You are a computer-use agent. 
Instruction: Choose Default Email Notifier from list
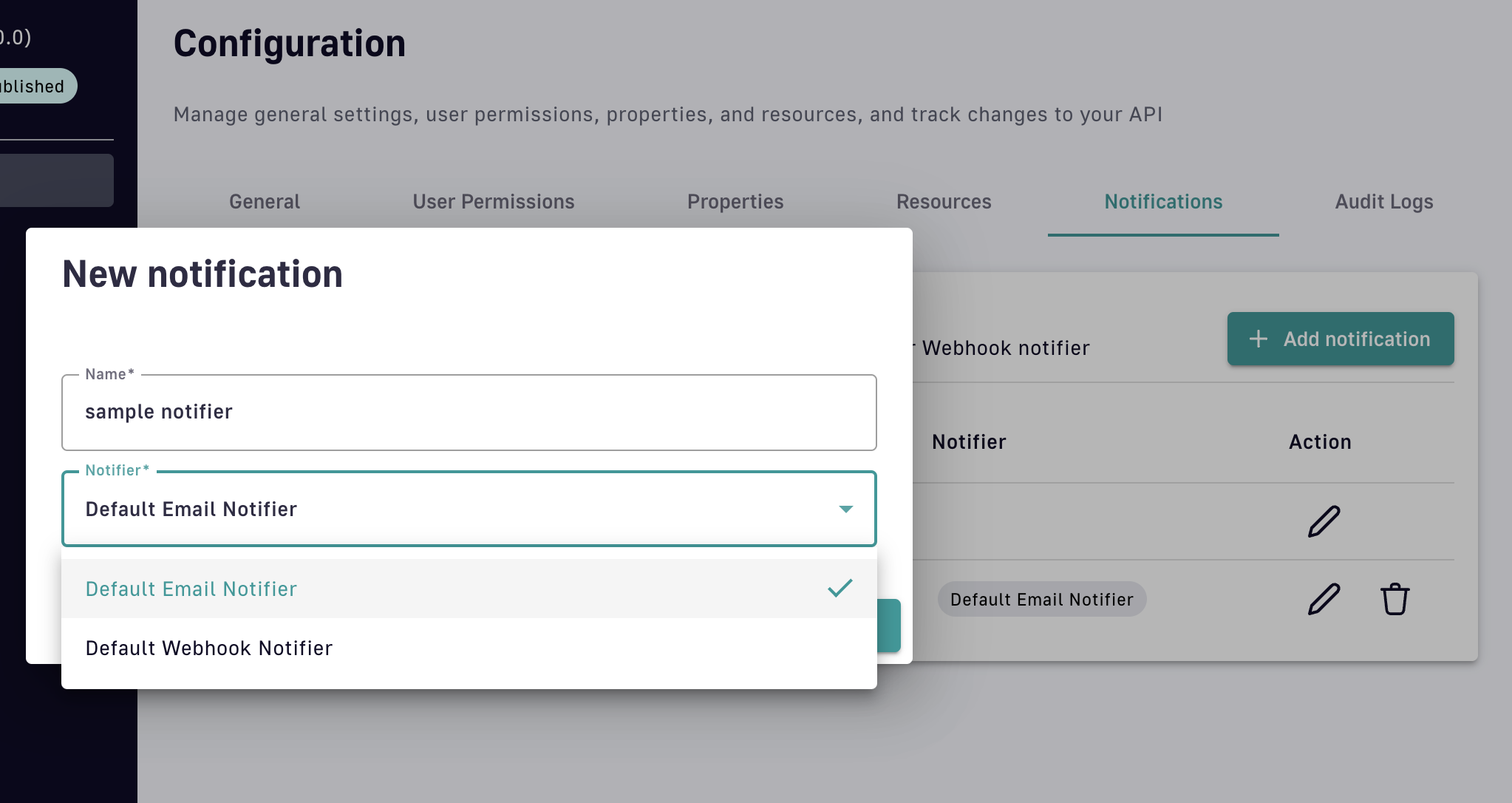(x=191, y=589)
